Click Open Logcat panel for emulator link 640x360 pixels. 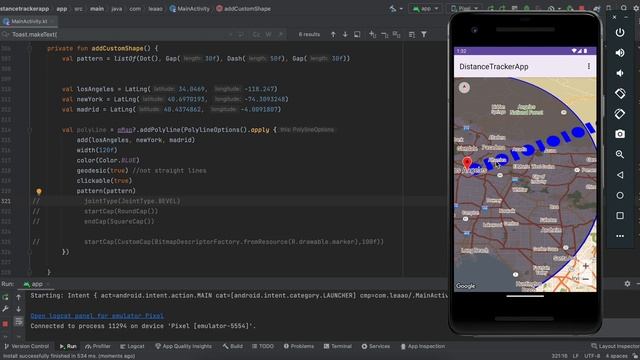click(x=97, y=316)
